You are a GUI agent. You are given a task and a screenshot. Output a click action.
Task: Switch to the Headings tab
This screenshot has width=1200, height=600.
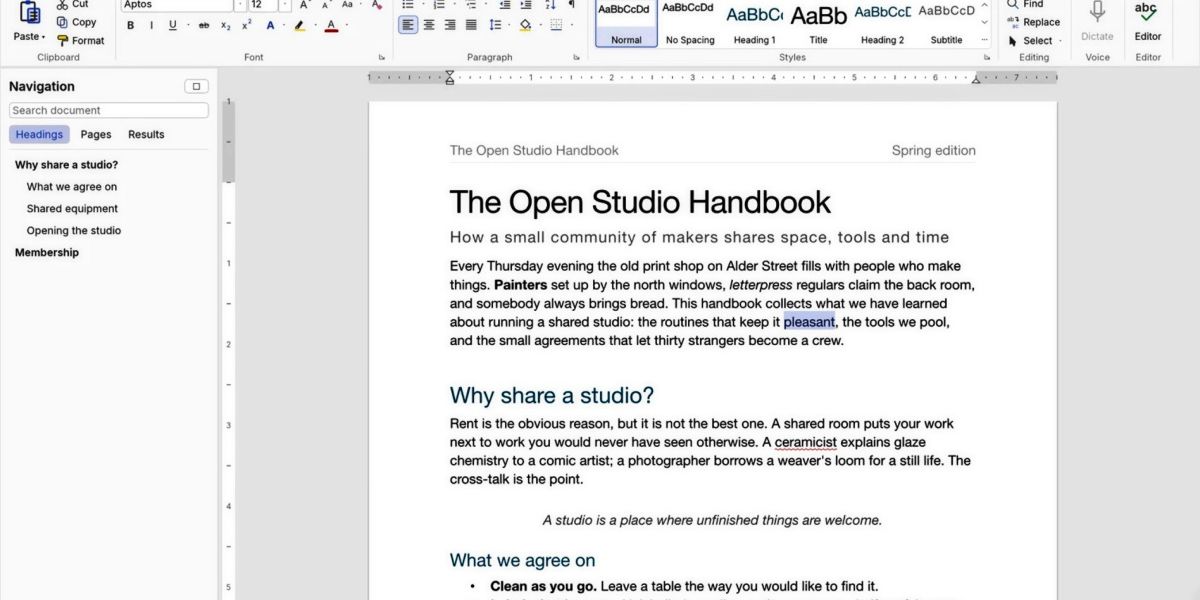click(39, 134)
